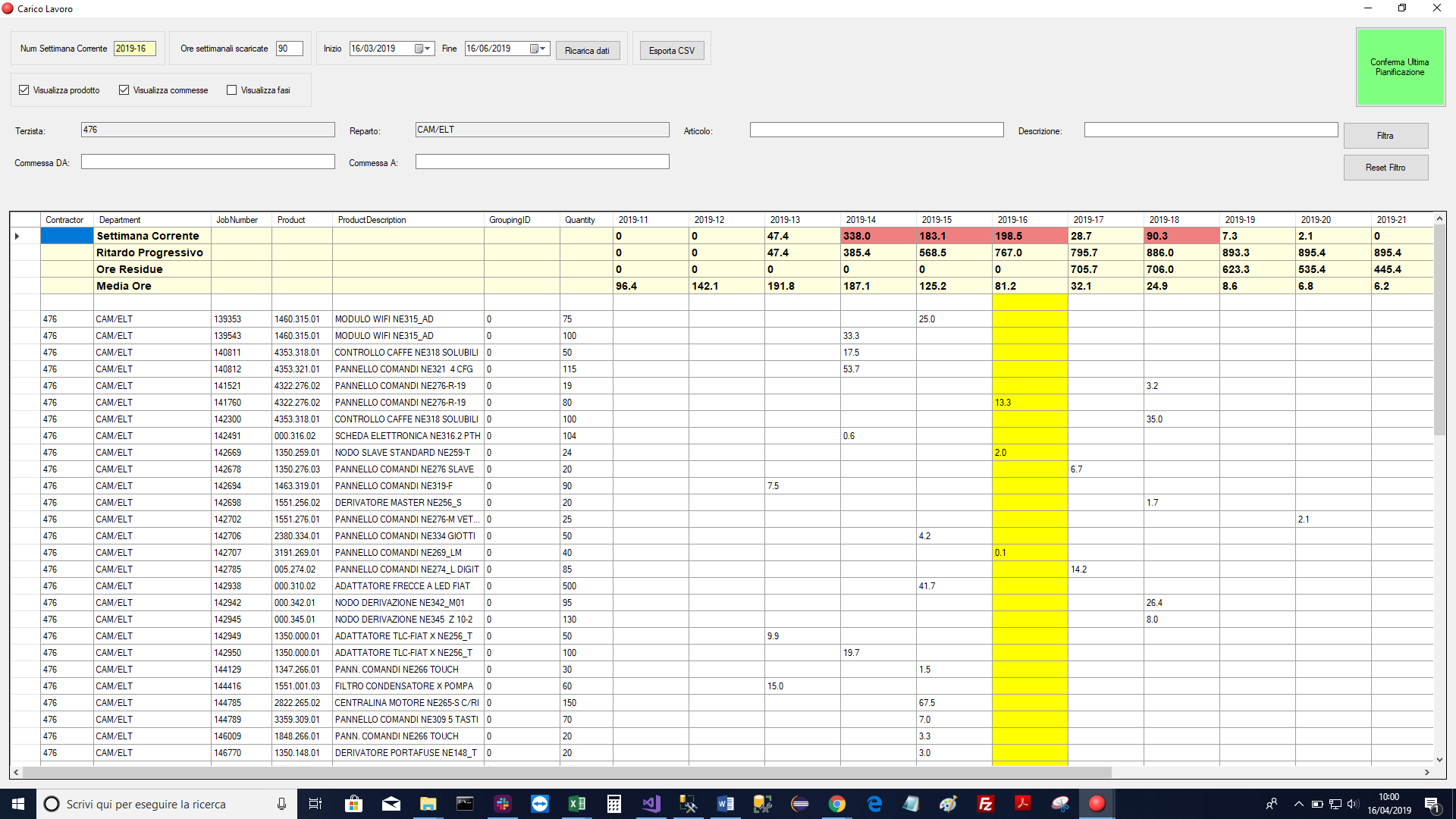Uncheck Visualizza commesse checkbox

point(124,90)
